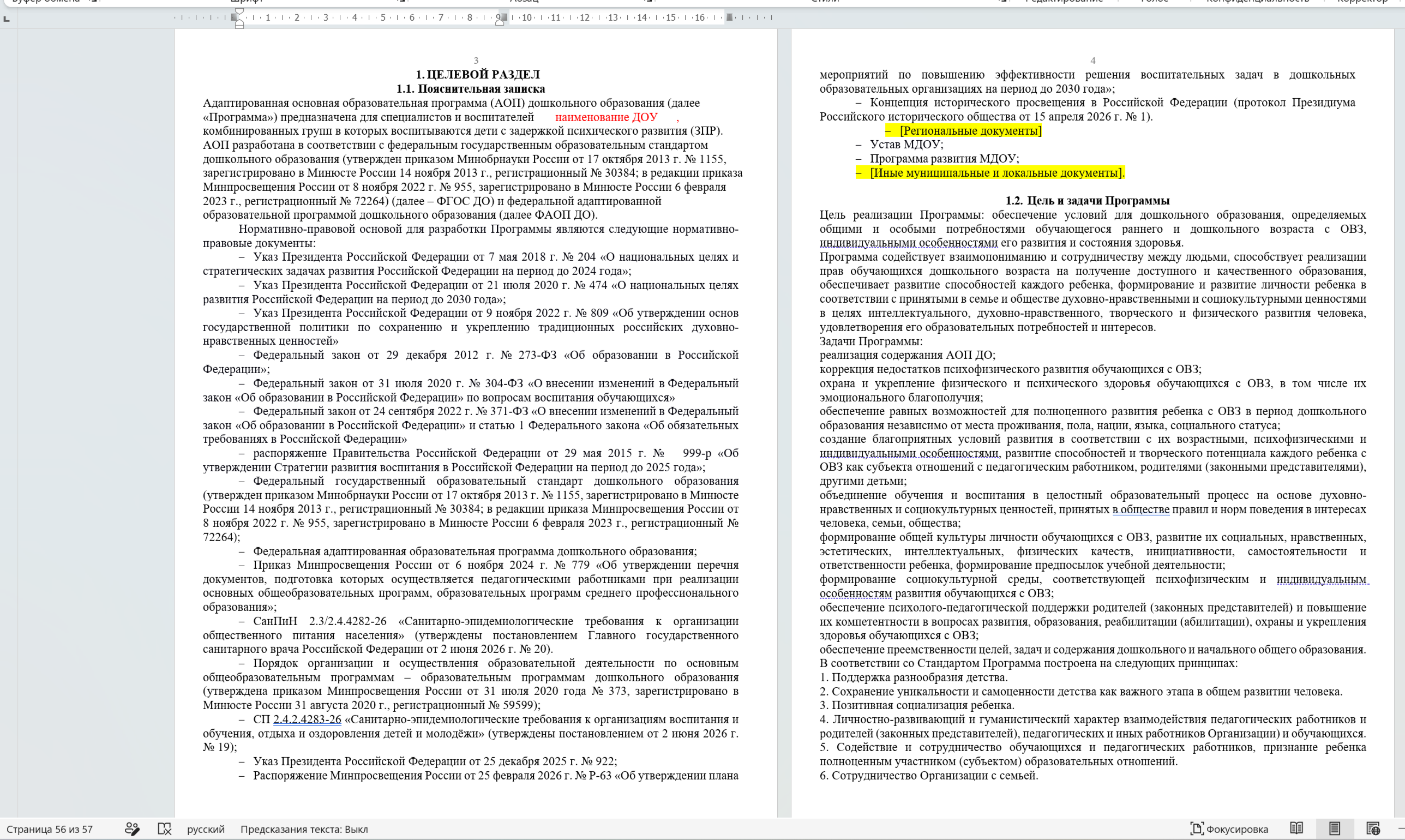
Task: Change proofing language 'русский'
Action: (x=206, y=829)
